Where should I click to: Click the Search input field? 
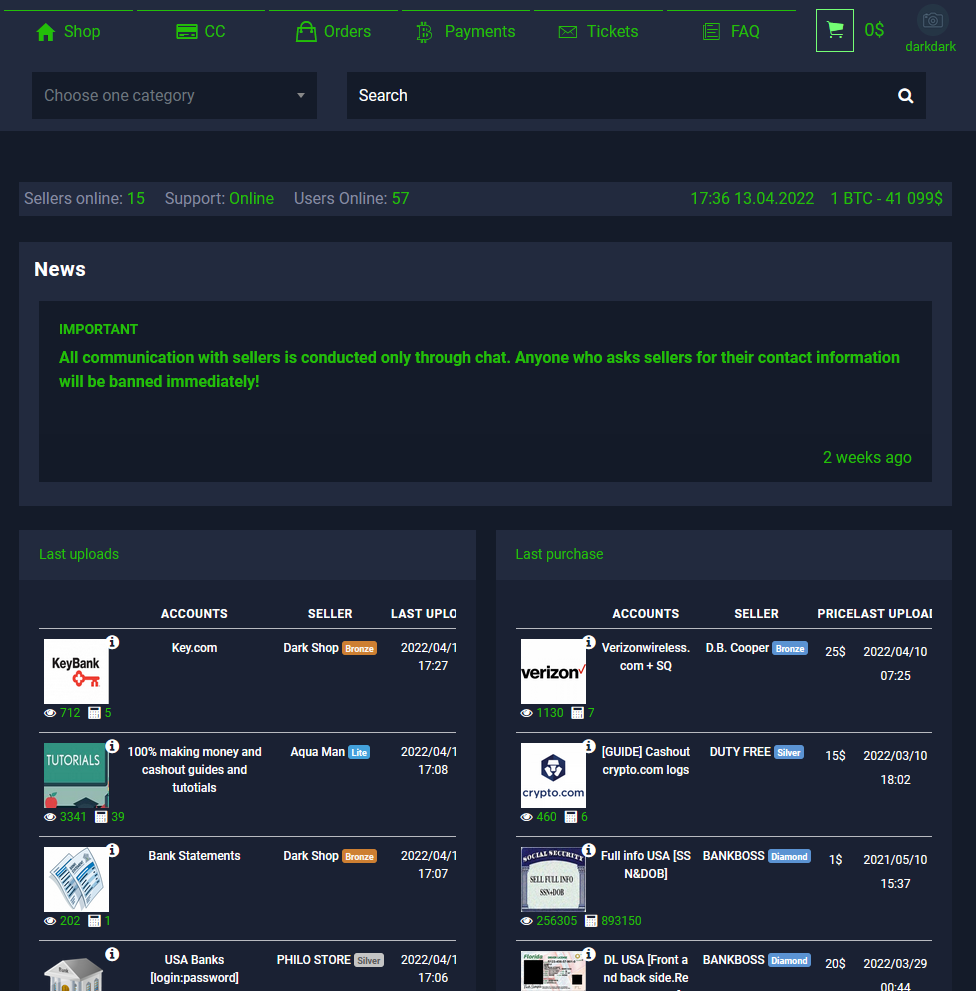(600, 95)
